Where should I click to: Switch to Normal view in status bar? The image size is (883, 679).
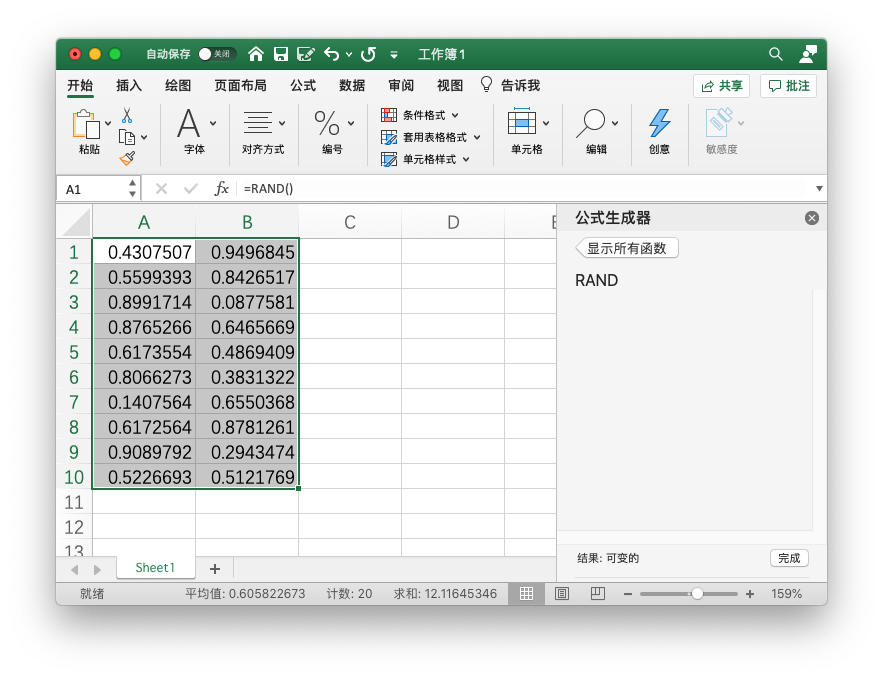525,594
